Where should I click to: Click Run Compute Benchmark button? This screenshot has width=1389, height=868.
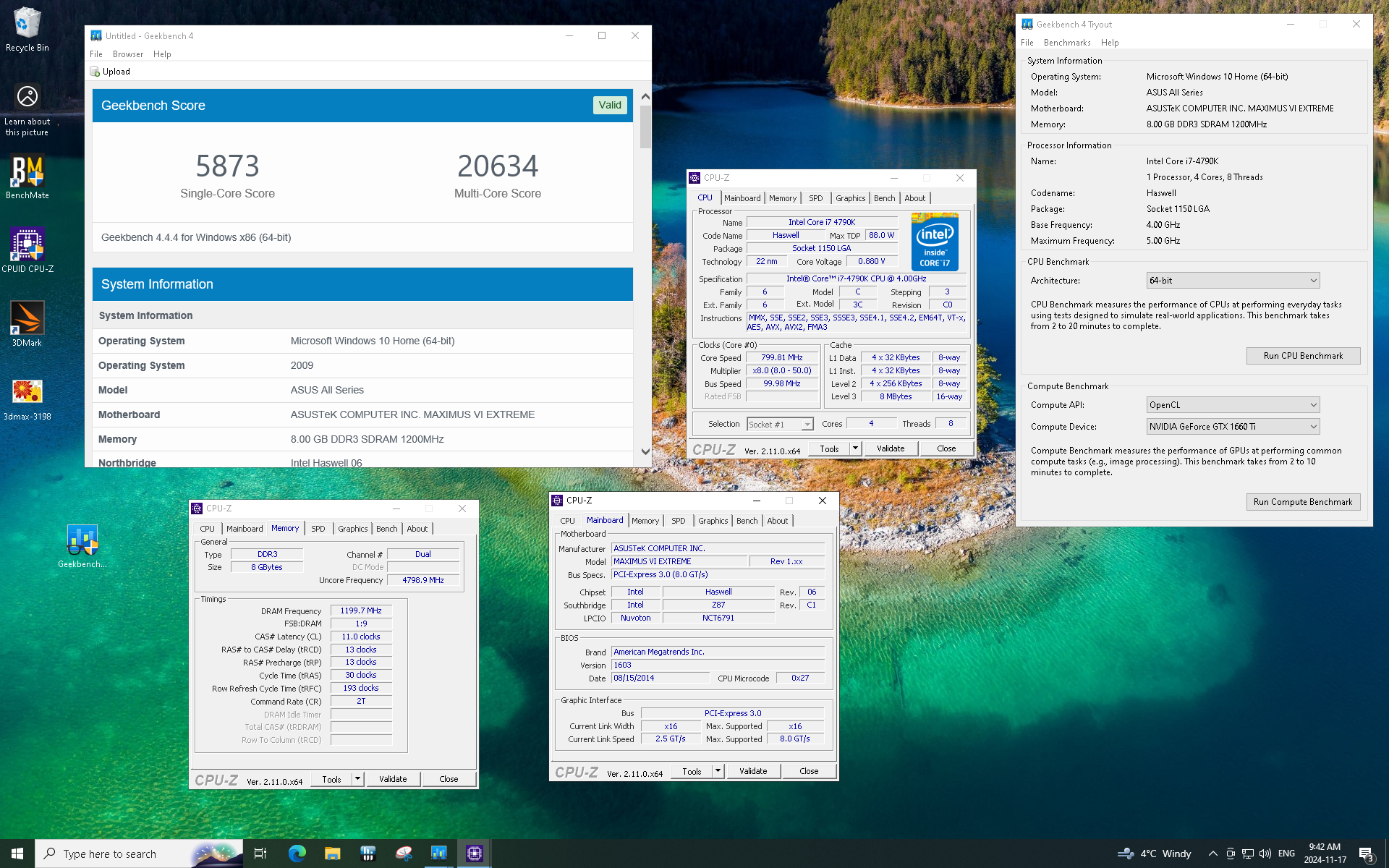point(1303,502)
